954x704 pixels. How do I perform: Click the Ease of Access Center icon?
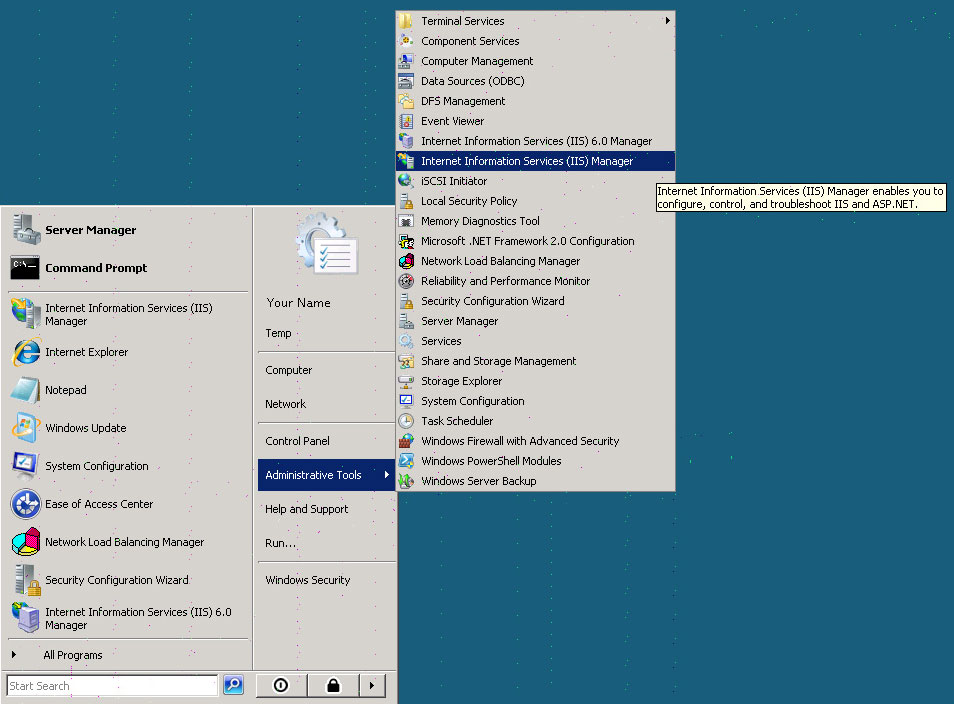coord(26,504)
